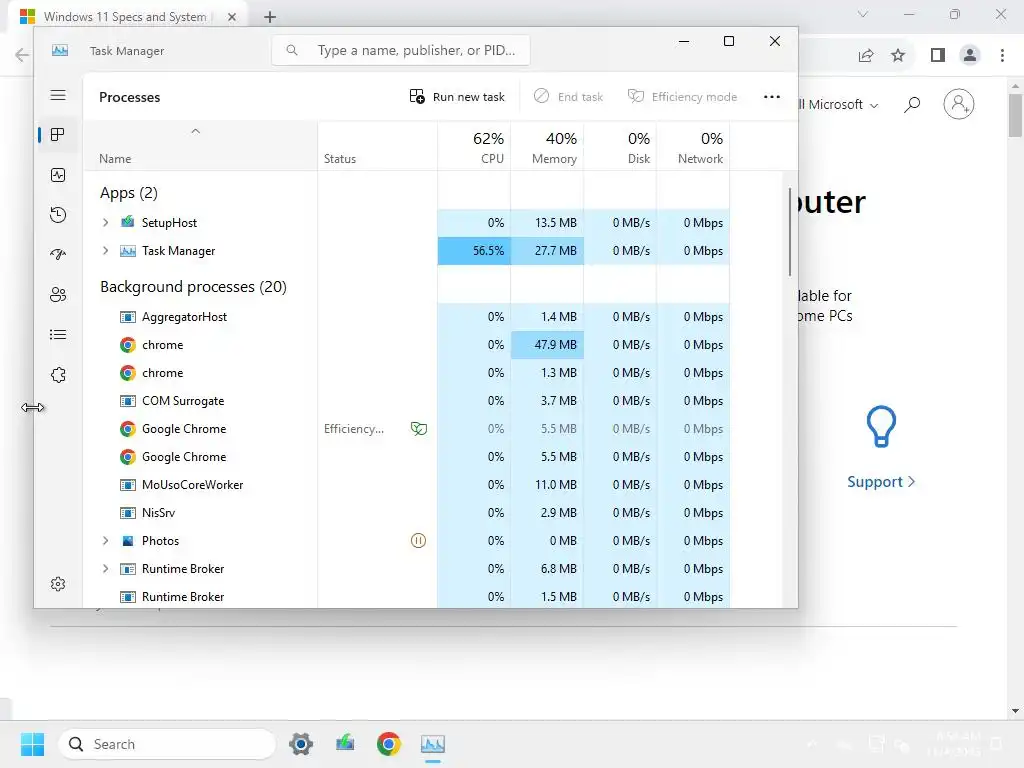Open the Performance page icon in sidebar

tap(58, 175)
